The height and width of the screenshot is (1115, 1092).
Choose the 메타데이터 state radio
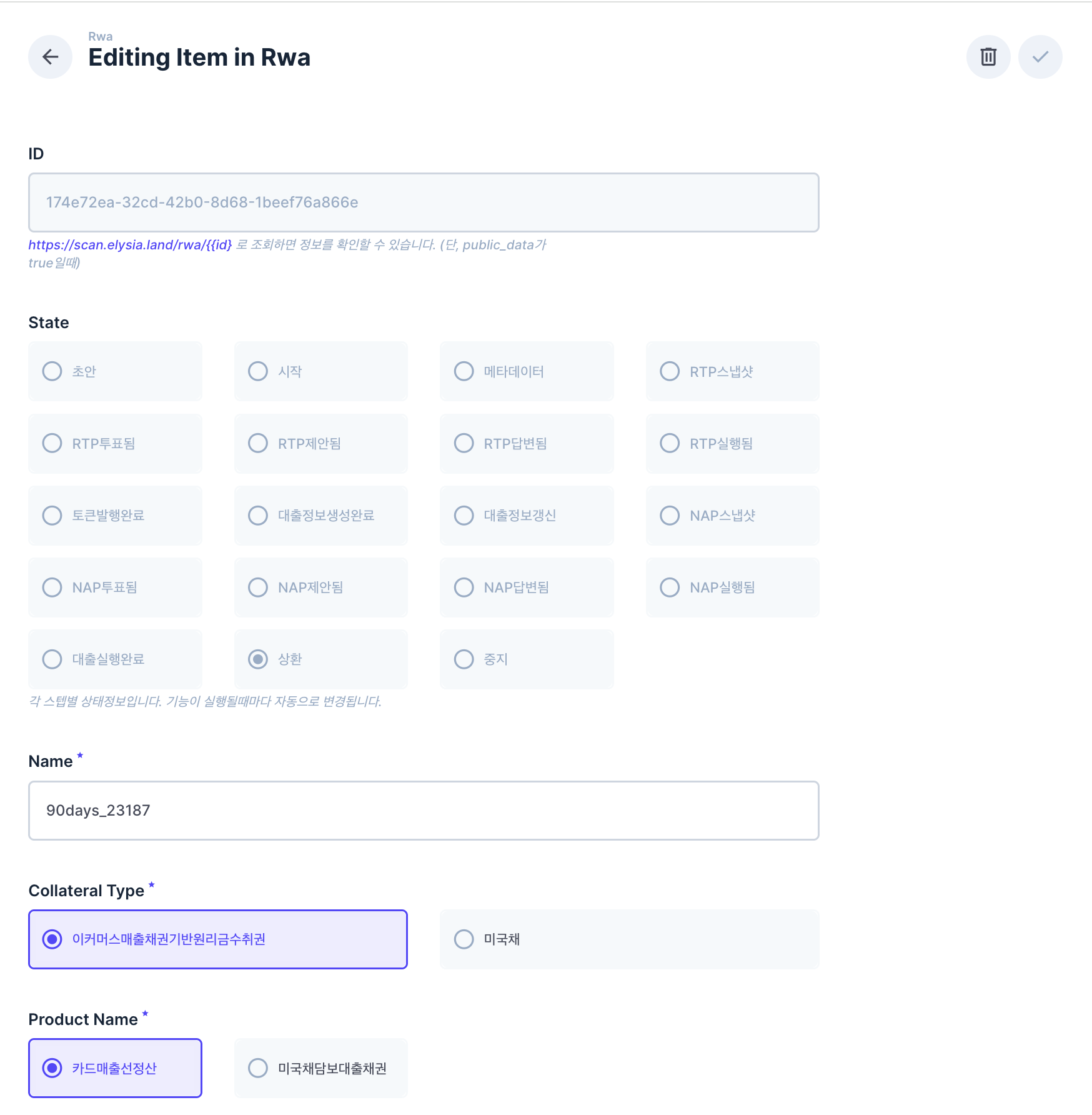coord(464,371)
